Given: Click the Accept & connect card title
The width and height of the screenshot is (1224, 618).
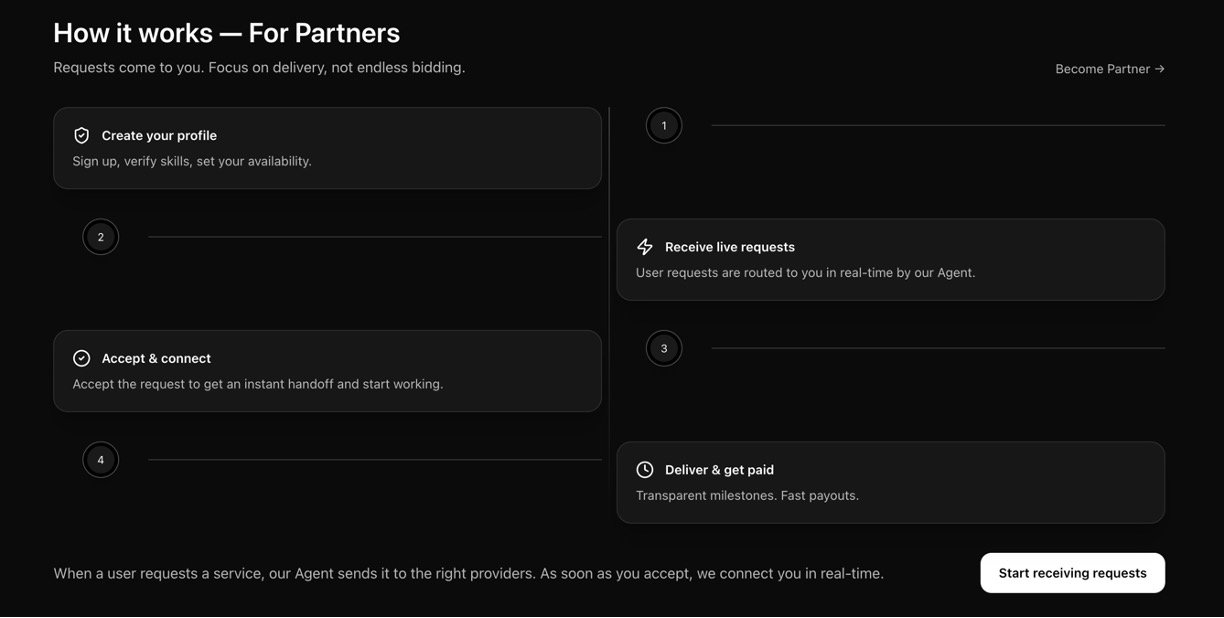Looking at the screenshot, I should point(156,358).
